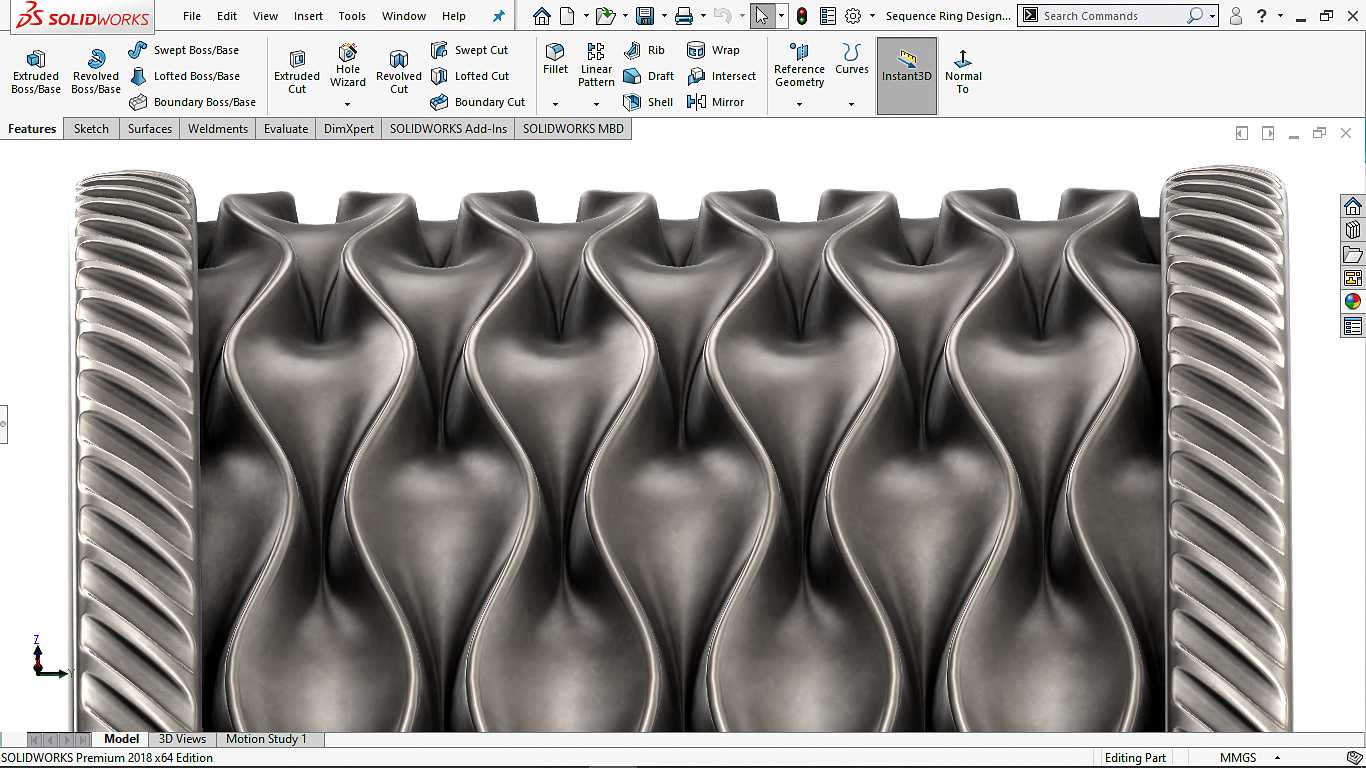Switch to the Sketch tab
Screen dimensions: 1366x768
click(91, 129)
